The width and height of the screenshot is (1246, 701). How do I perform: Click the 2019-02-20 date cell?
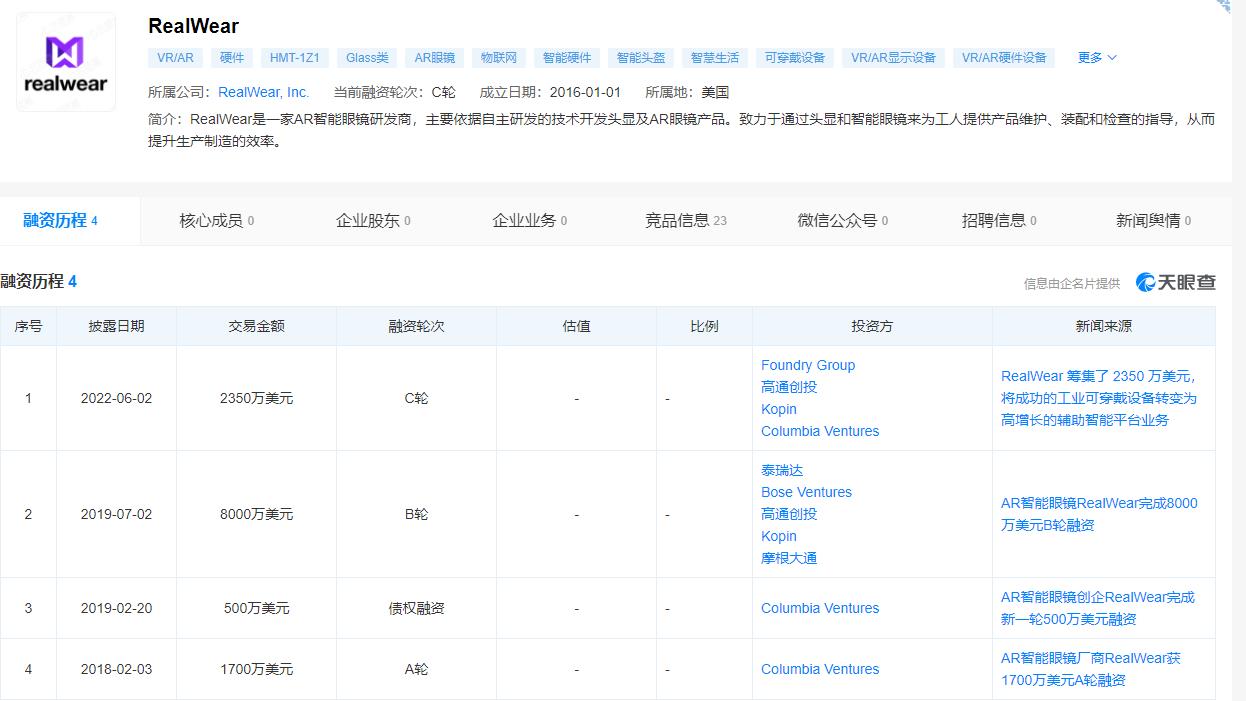116,608
